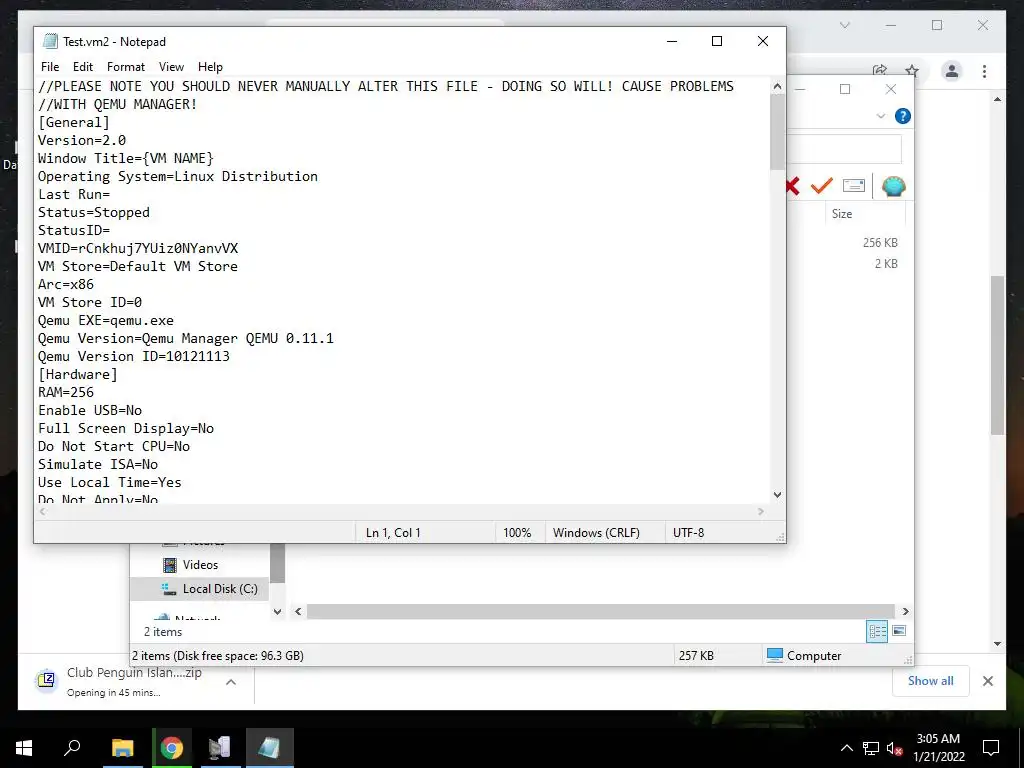Click the navigation pane scroll down arrow
Image resolution: width=1024 pixels, height=768 pixels.
[277, 612]
